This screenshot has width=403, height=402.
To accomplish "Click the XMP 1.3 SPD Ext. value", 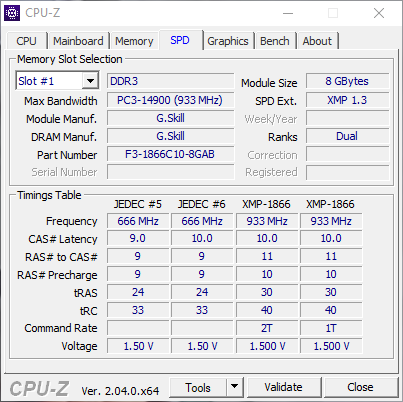I will pos(347,100).
